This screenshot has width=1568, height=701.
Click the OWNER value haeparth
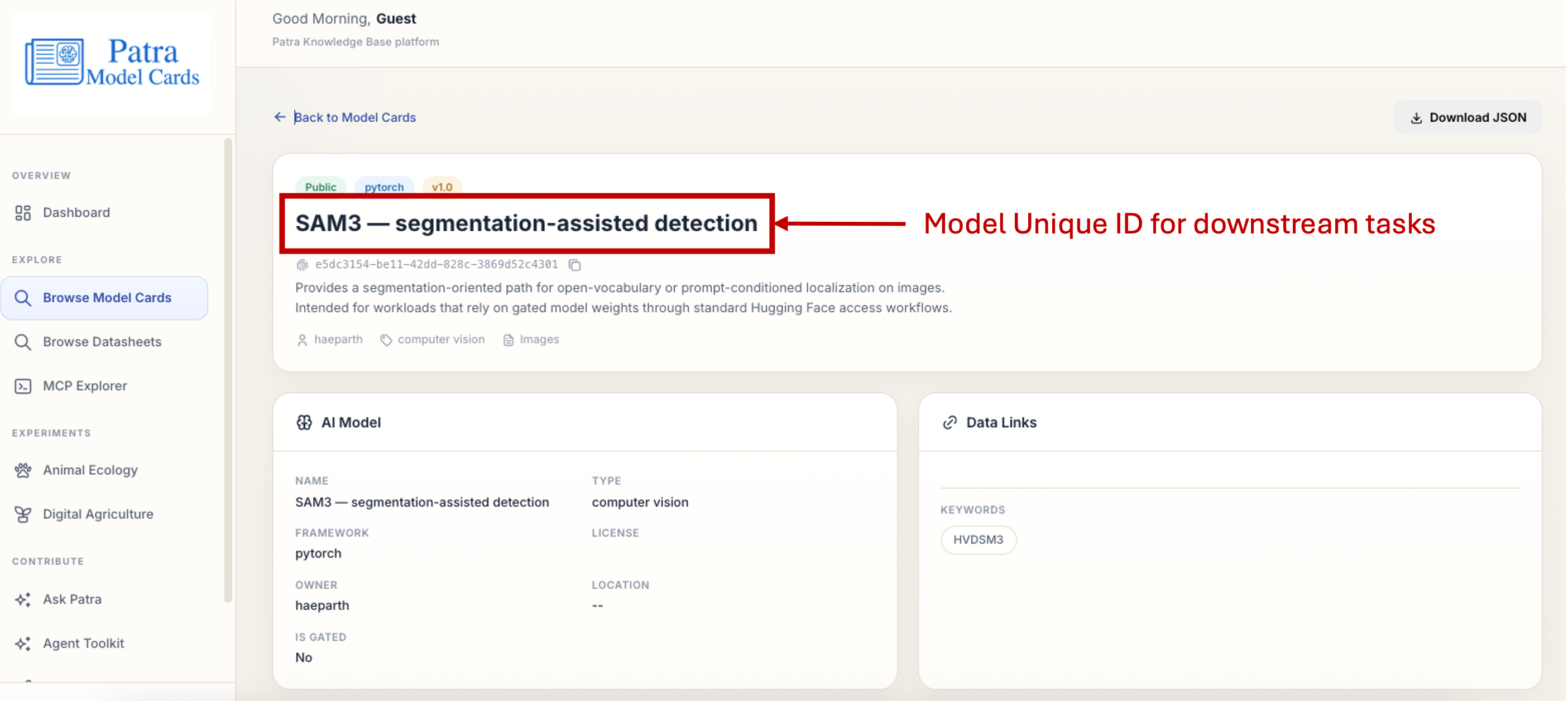point(322,605)
